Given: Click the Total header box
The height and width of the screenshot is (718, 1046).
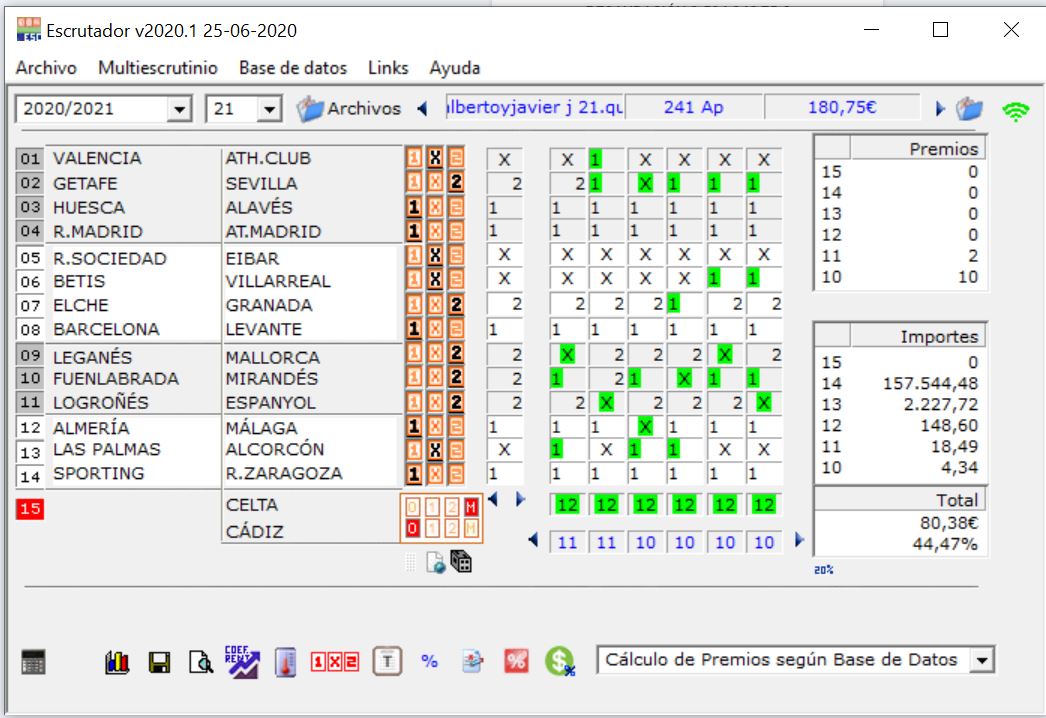Looking at the screenshot, I should 899,500.
